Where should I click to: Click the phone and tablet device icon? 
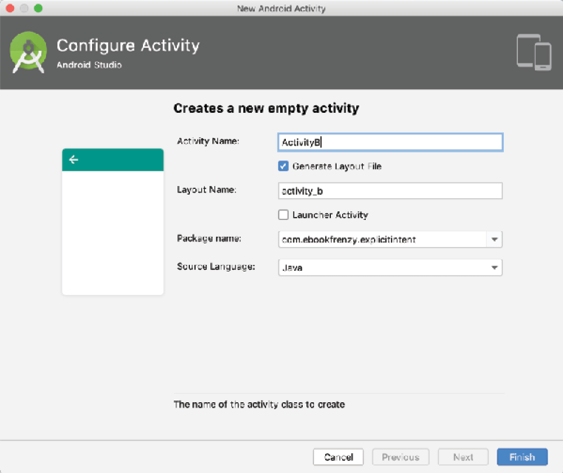point(534,52)
